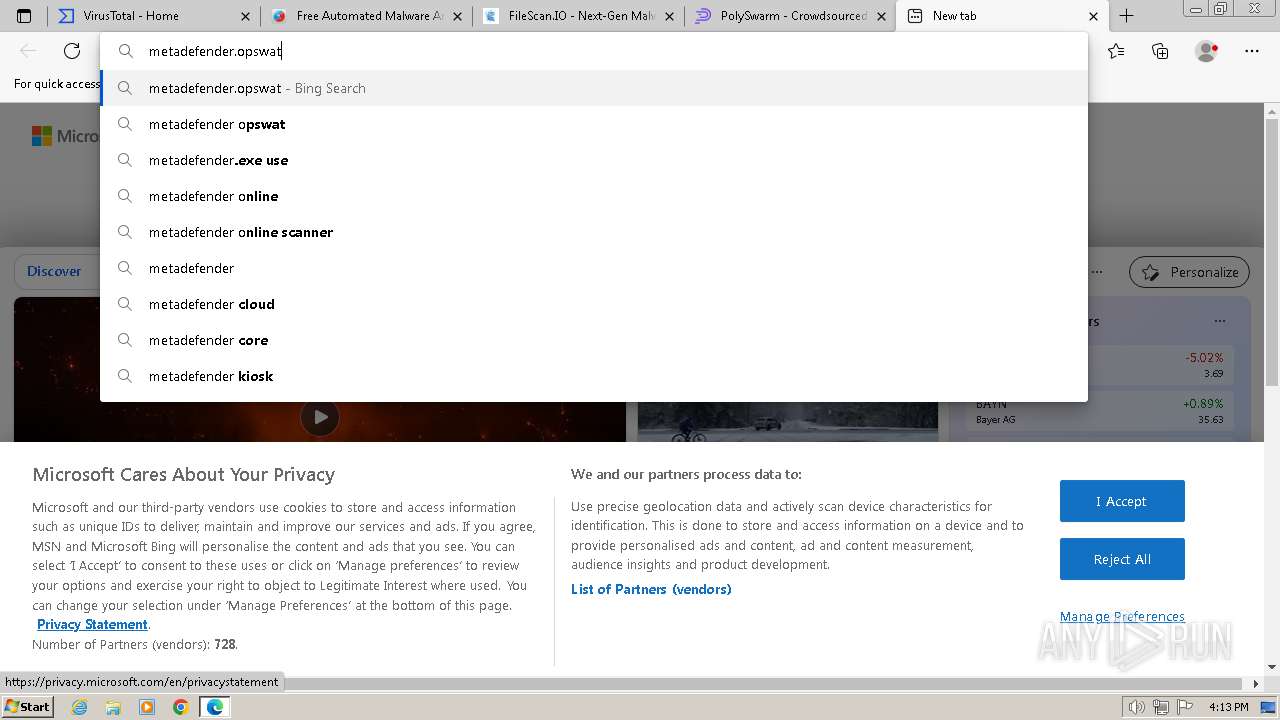
Task: Switch to the PolySwarm tab
Action: (x=789, y=16)
